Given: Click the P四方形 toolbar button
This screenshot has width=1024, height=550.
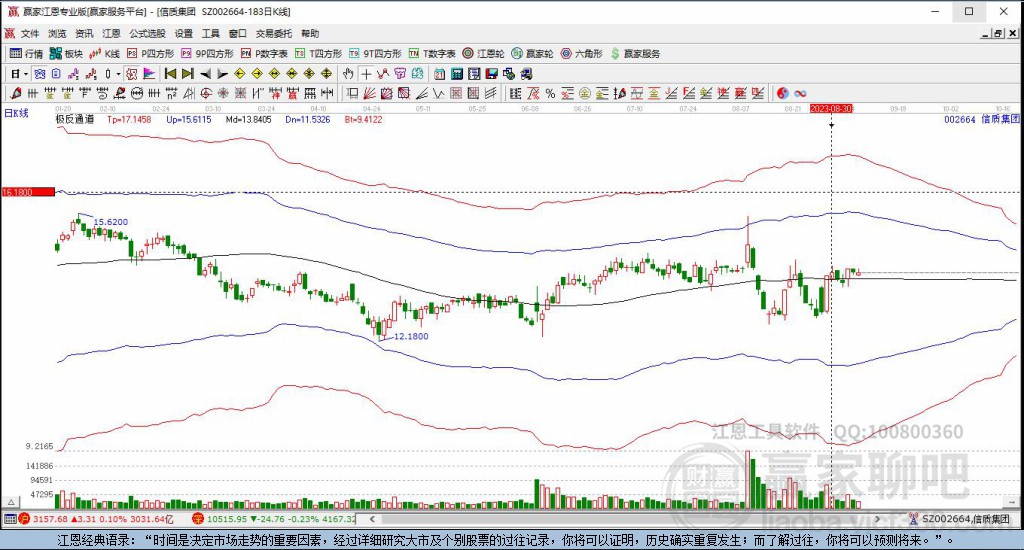Looking at the screenshot, I should [151, 54].
